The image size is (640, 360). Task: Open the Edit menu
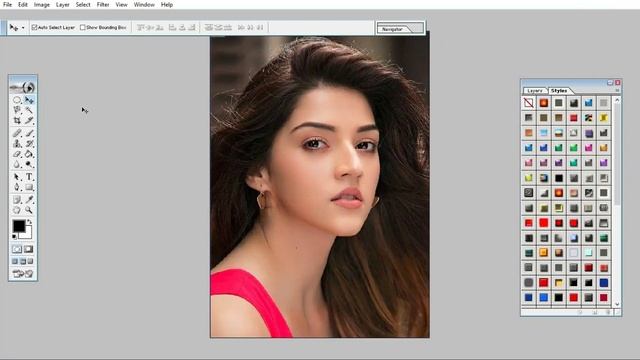pyautogui.click(x=23, y=5)
